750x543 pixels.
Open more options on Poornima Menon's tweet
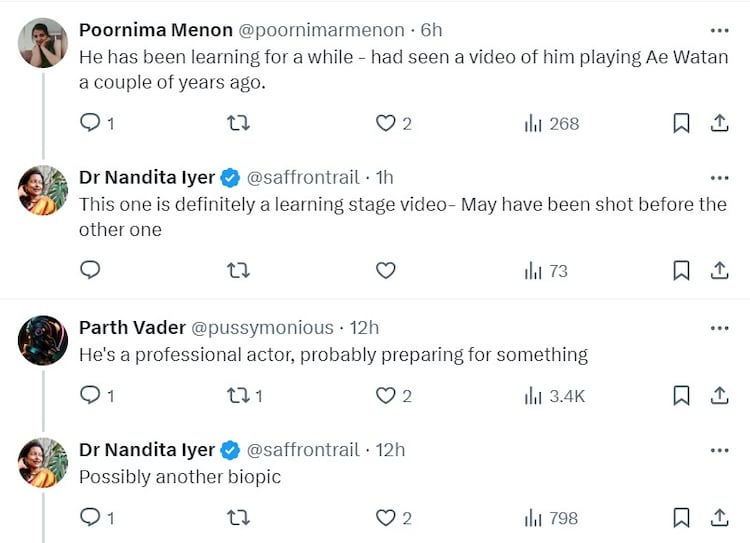point(719,31)
